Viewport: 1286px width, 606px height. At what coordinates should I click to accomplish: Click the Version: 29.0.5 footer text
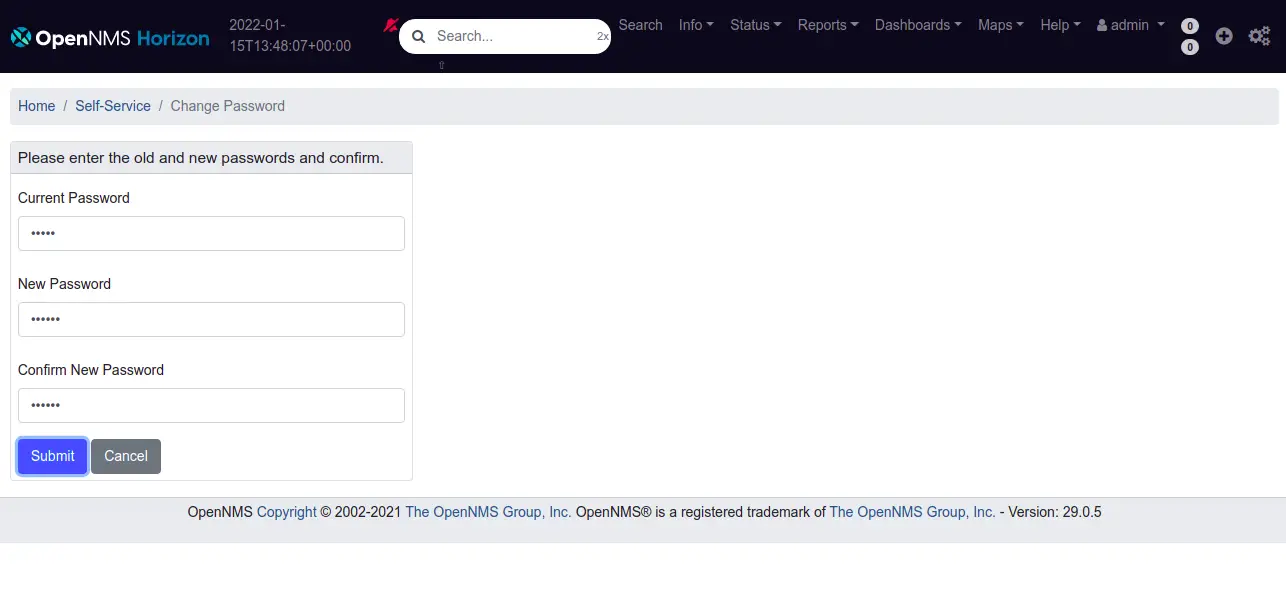tap(1055, 512)
